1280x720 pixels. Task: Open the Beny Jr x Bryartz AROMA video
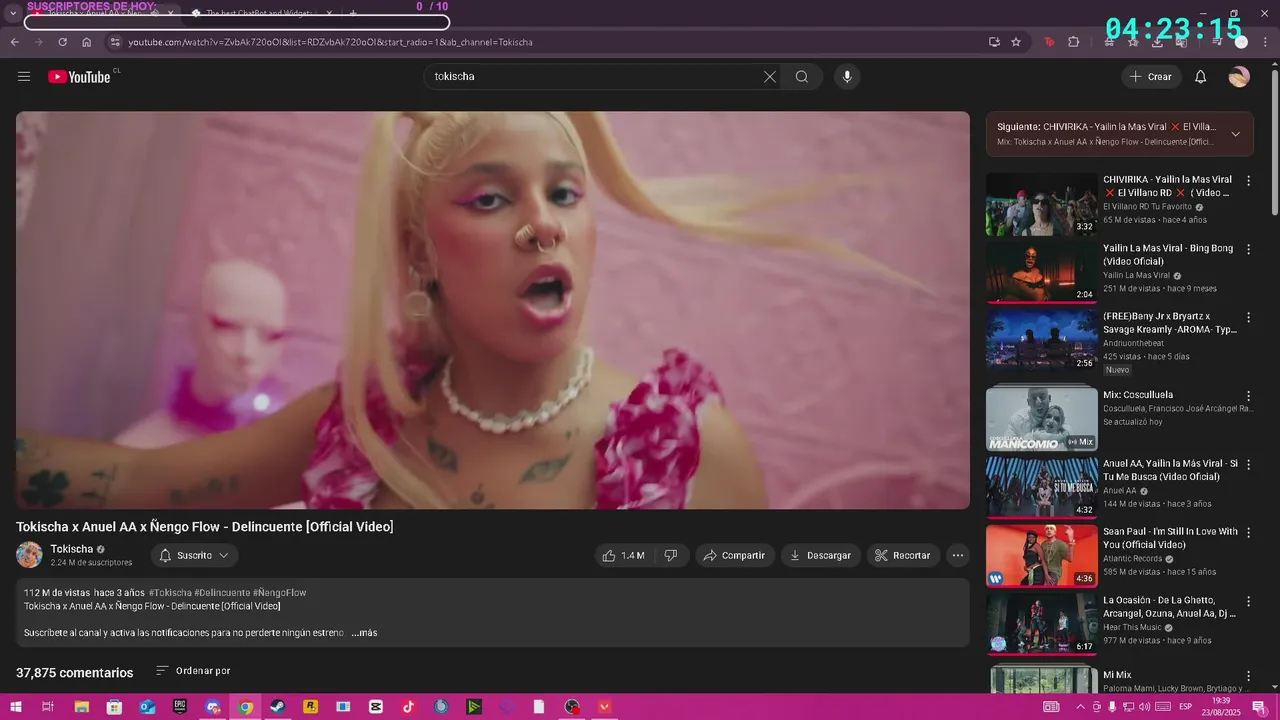pos(1042,340)
